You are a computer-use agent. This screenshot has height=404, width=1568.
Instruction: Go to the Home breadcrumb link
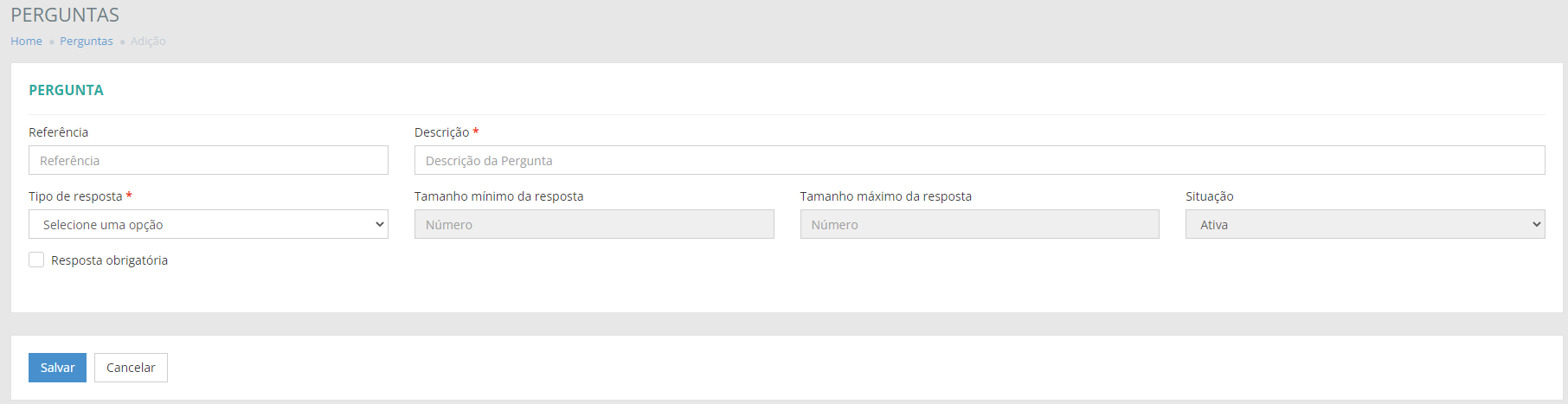(26, 42)
